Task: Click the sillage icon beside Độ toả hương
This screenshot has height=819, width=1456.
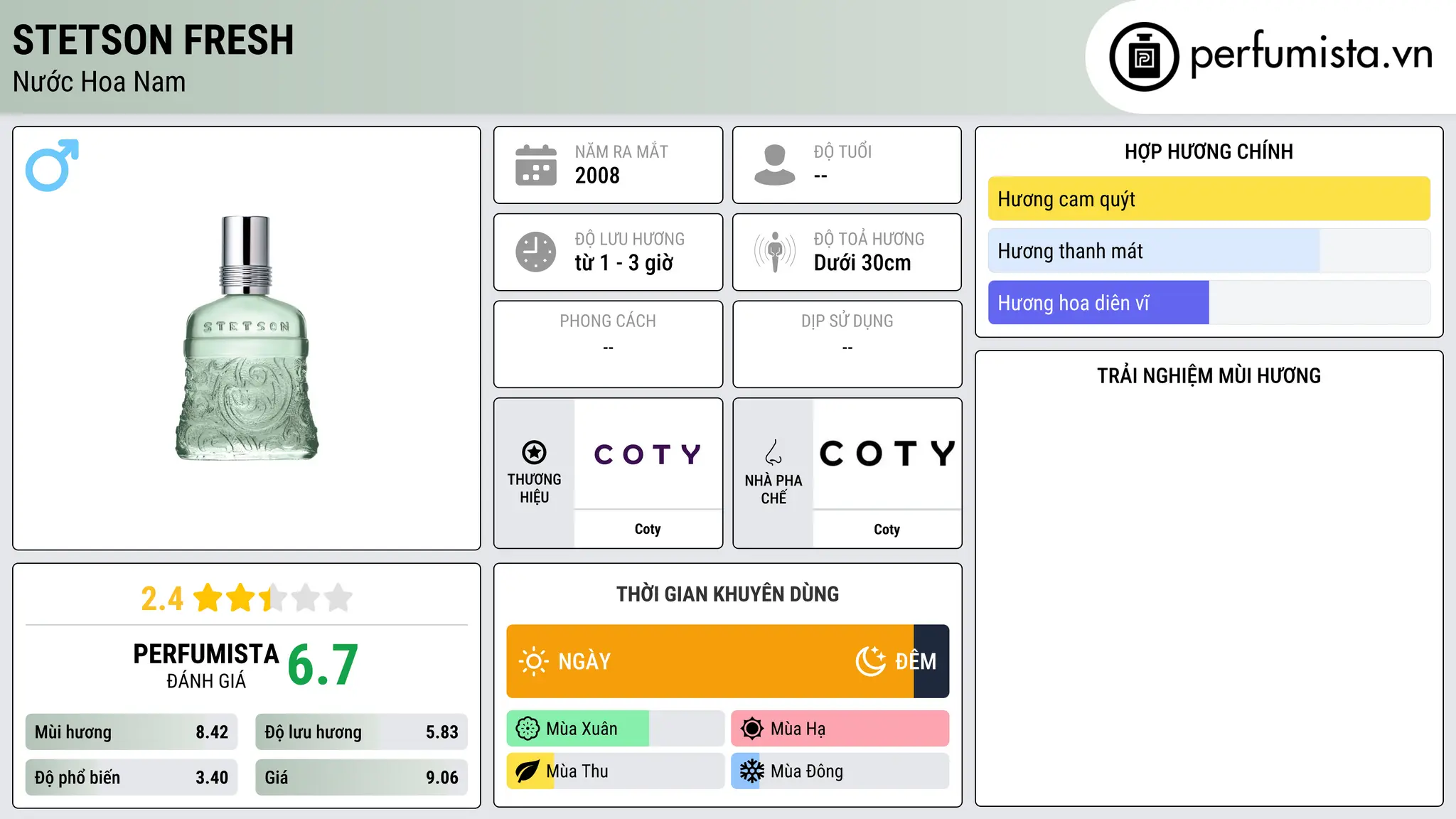Action: pos(775,252)
